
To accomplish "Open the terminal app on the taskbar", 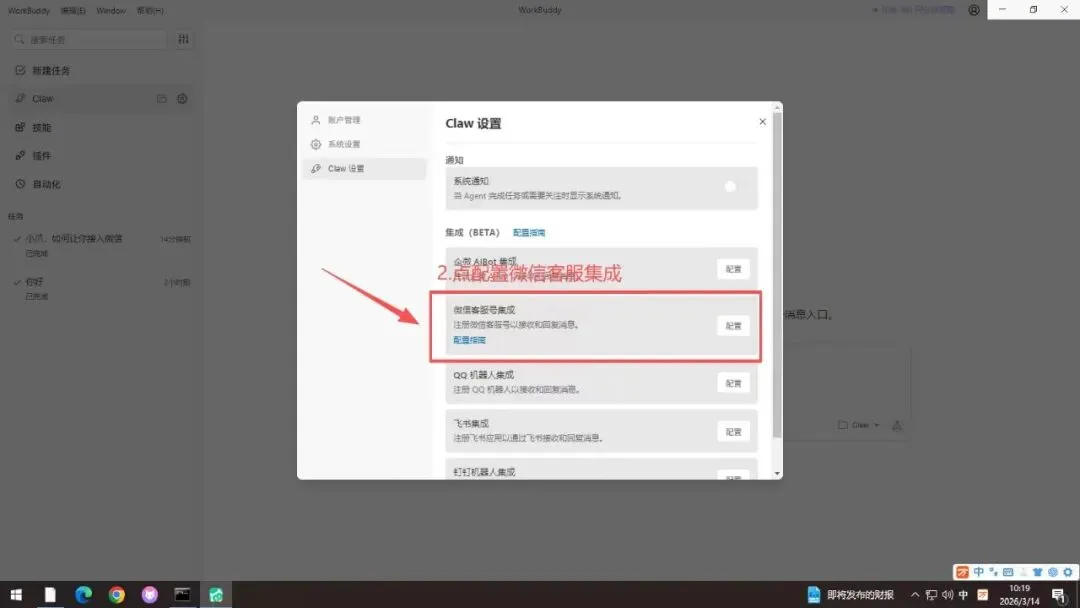I will [183, 594].
